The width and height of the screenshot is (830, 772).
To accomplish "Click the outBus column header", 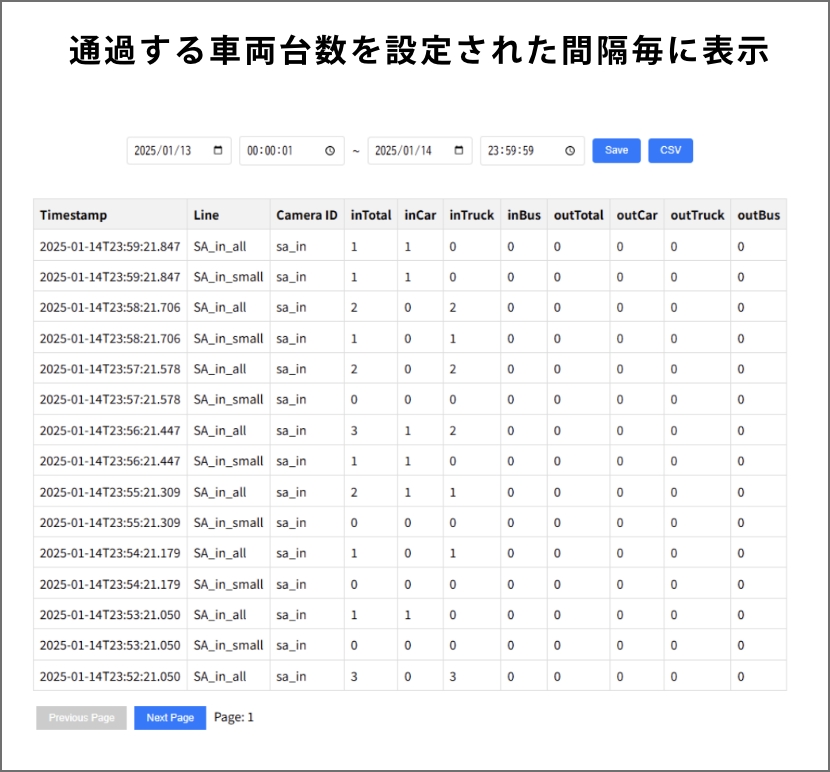I will (758, 215).
